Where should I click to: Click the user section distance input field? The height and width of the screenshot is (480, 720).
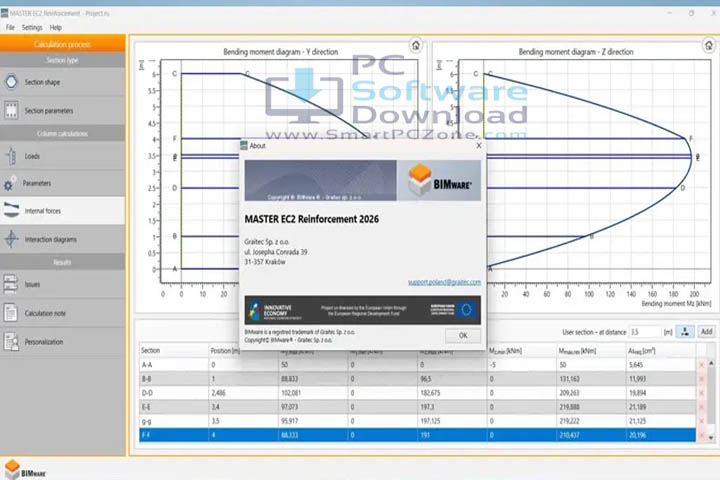(645, 332)
